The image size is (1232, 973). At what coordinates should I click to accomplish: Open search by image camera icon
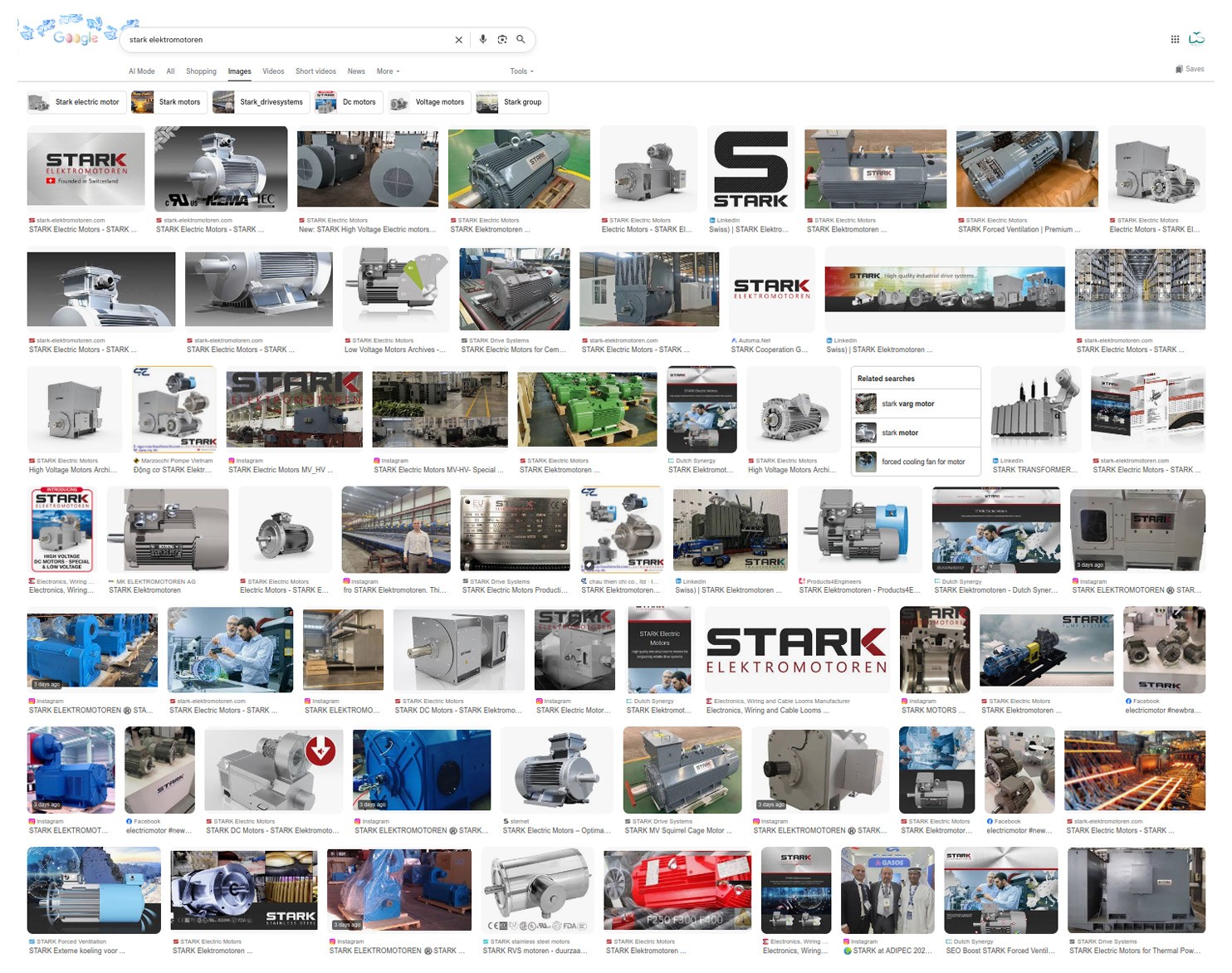click(x=502, y=39)
